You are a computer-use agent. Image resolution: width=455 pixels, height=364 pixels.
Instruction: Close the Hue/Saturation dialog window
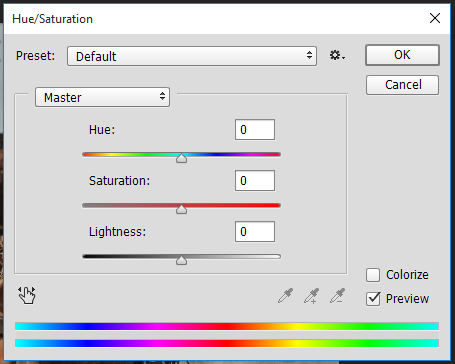(x=435, y=18)
